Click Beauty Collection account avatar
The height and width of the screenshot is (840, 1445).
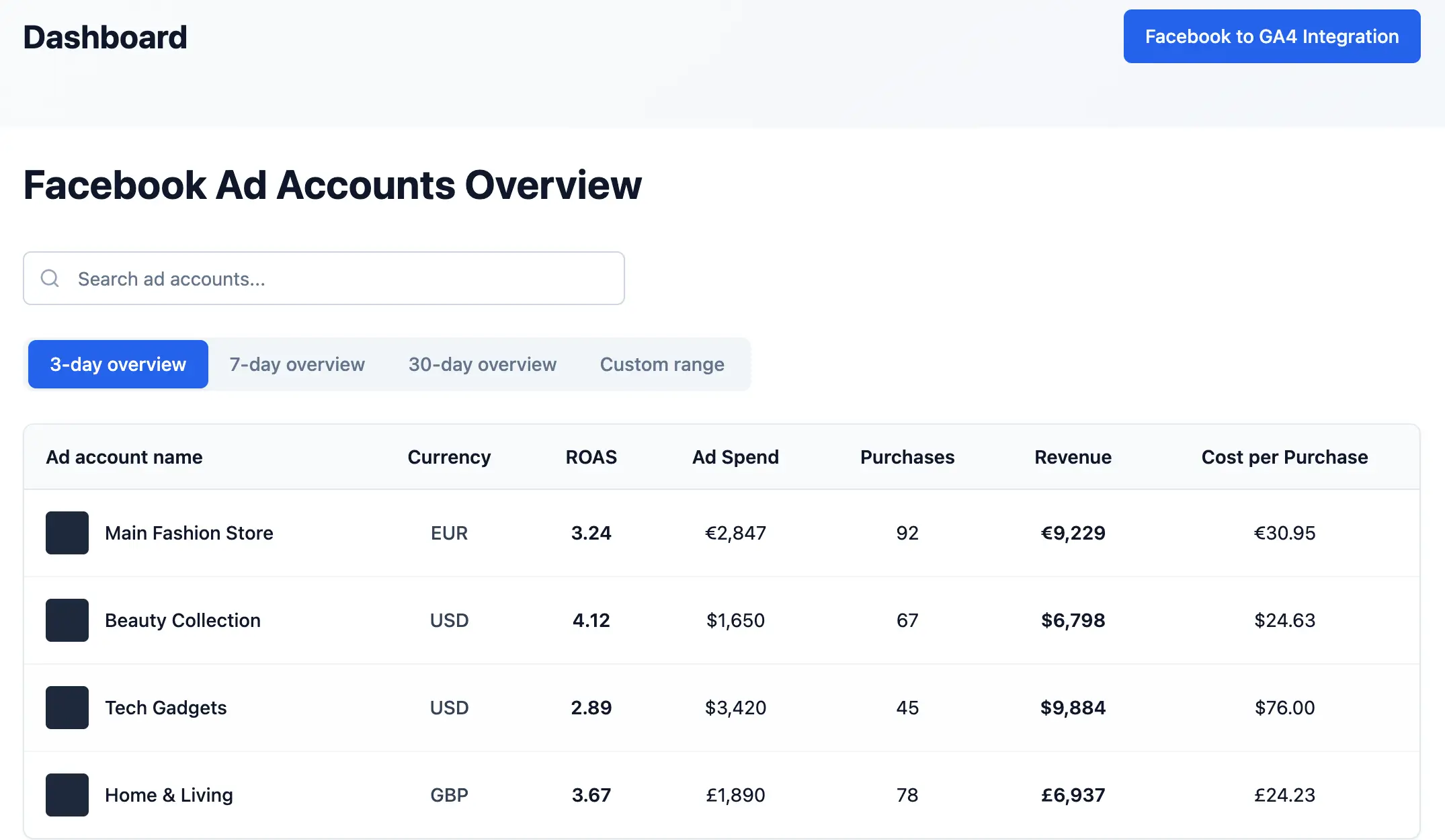click(67, 620)
